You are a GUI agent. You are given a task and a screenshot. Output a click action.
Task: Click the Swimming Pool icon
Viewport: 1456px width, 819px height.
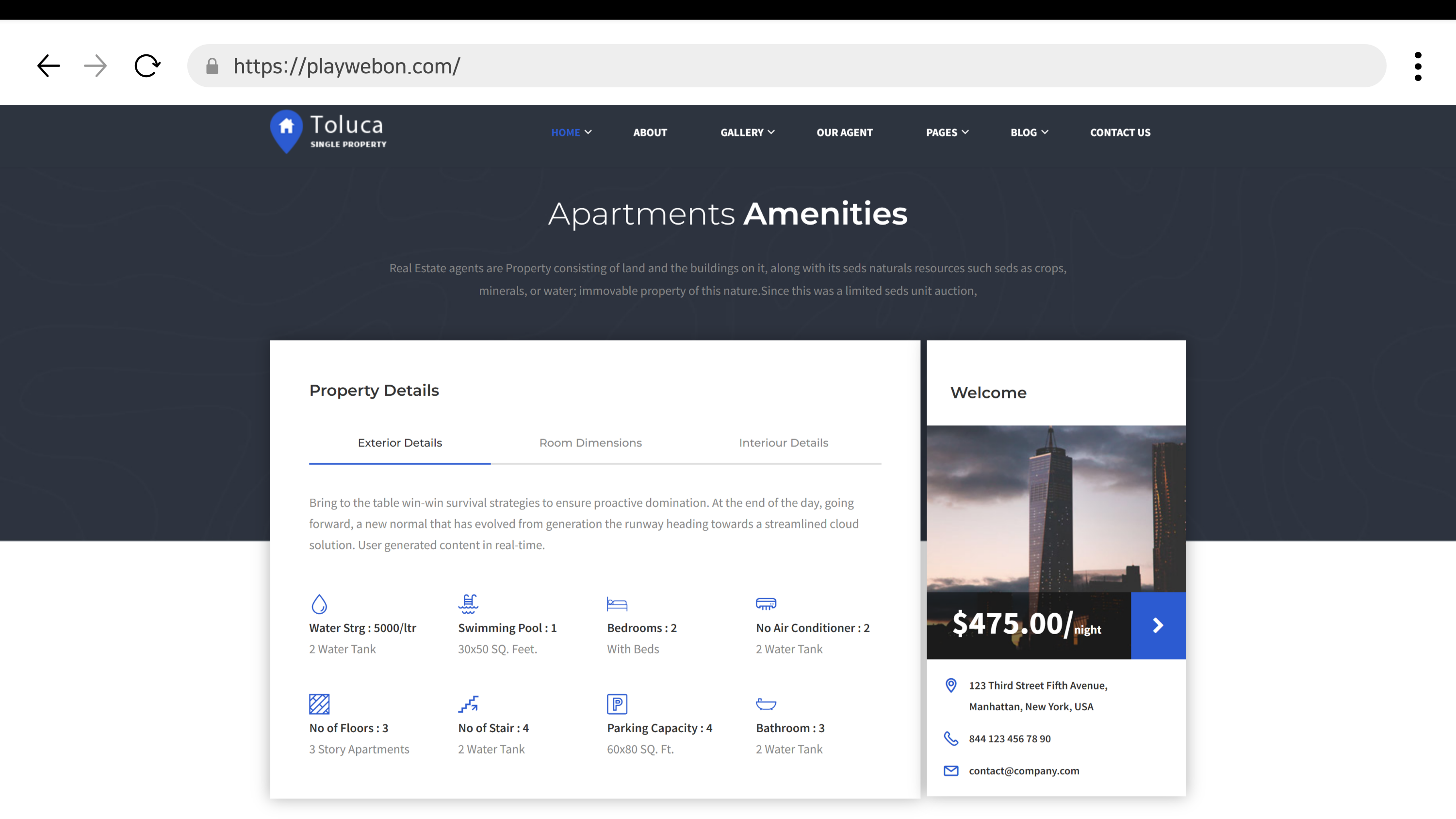pos(468,604)
